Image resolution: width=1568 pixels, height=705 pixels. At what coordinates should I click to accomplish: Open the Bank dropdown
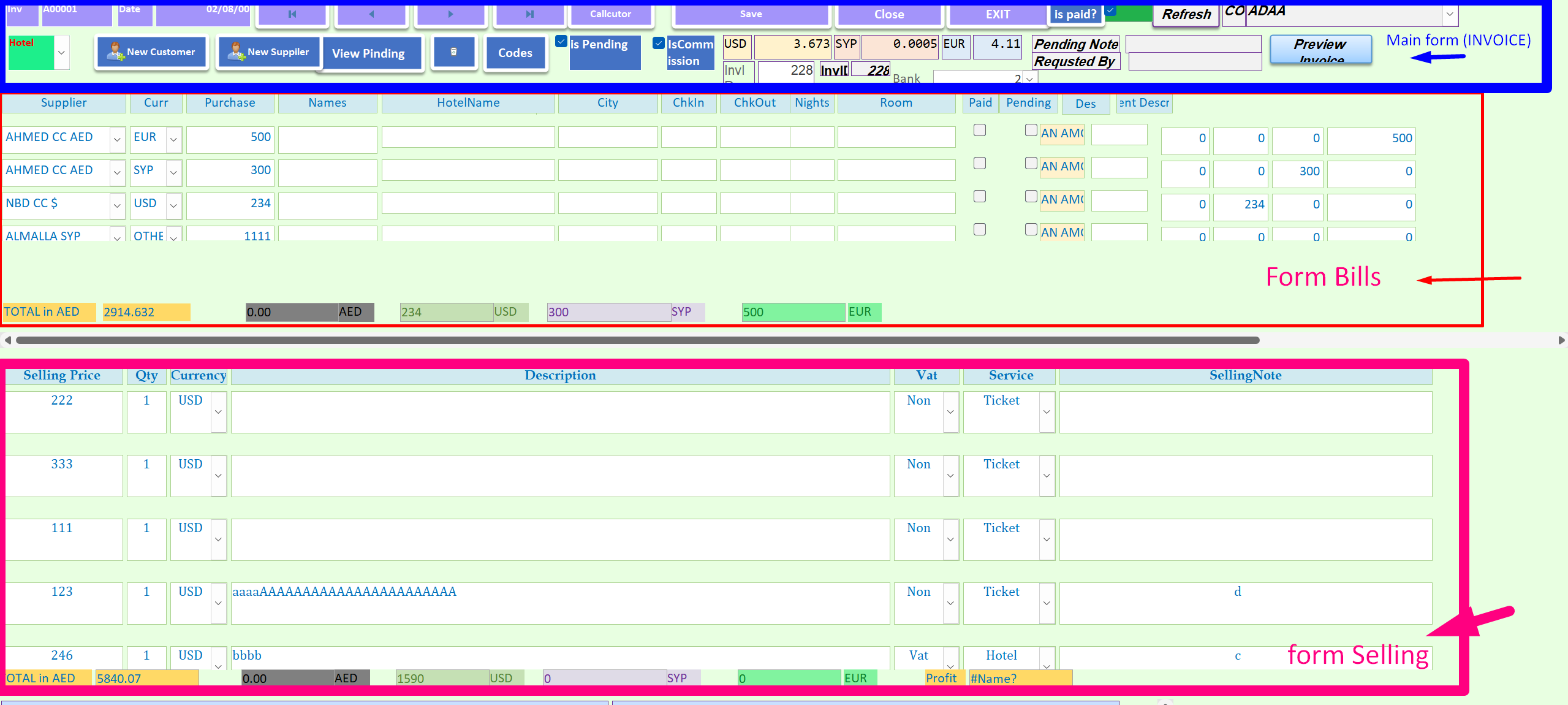pyautogui.click(x=1030, y=78)
